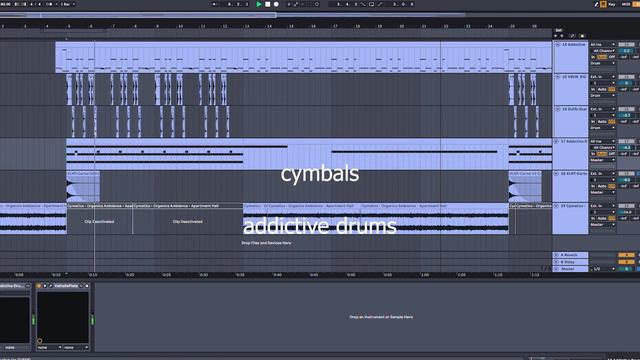640x360 pixels.
Task: Open Drum output menu on track 14
Action: pos(602,63)
